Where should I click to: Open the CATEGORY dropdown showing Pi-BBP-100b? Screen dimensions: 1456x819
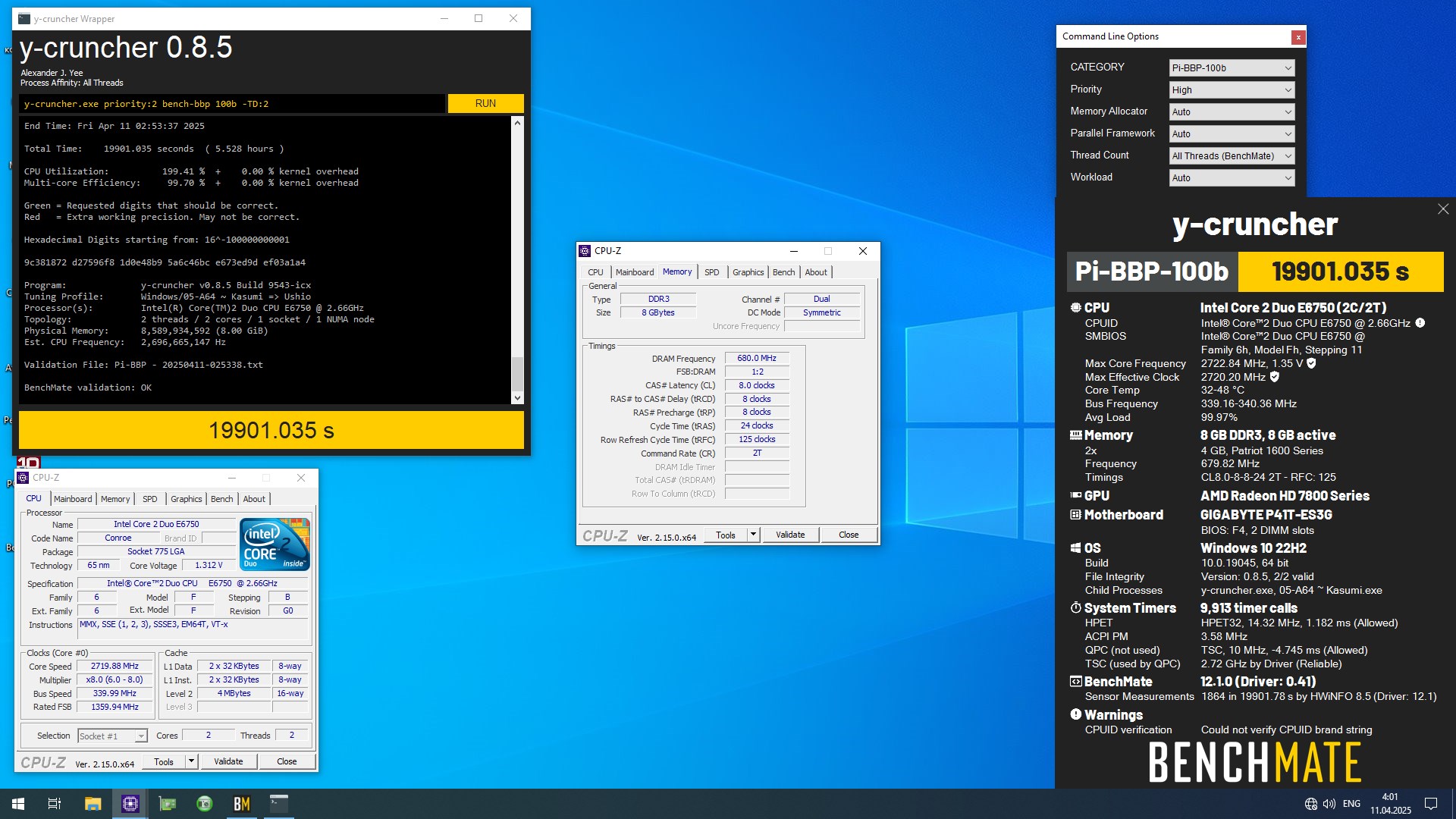tap(1232, 68)
